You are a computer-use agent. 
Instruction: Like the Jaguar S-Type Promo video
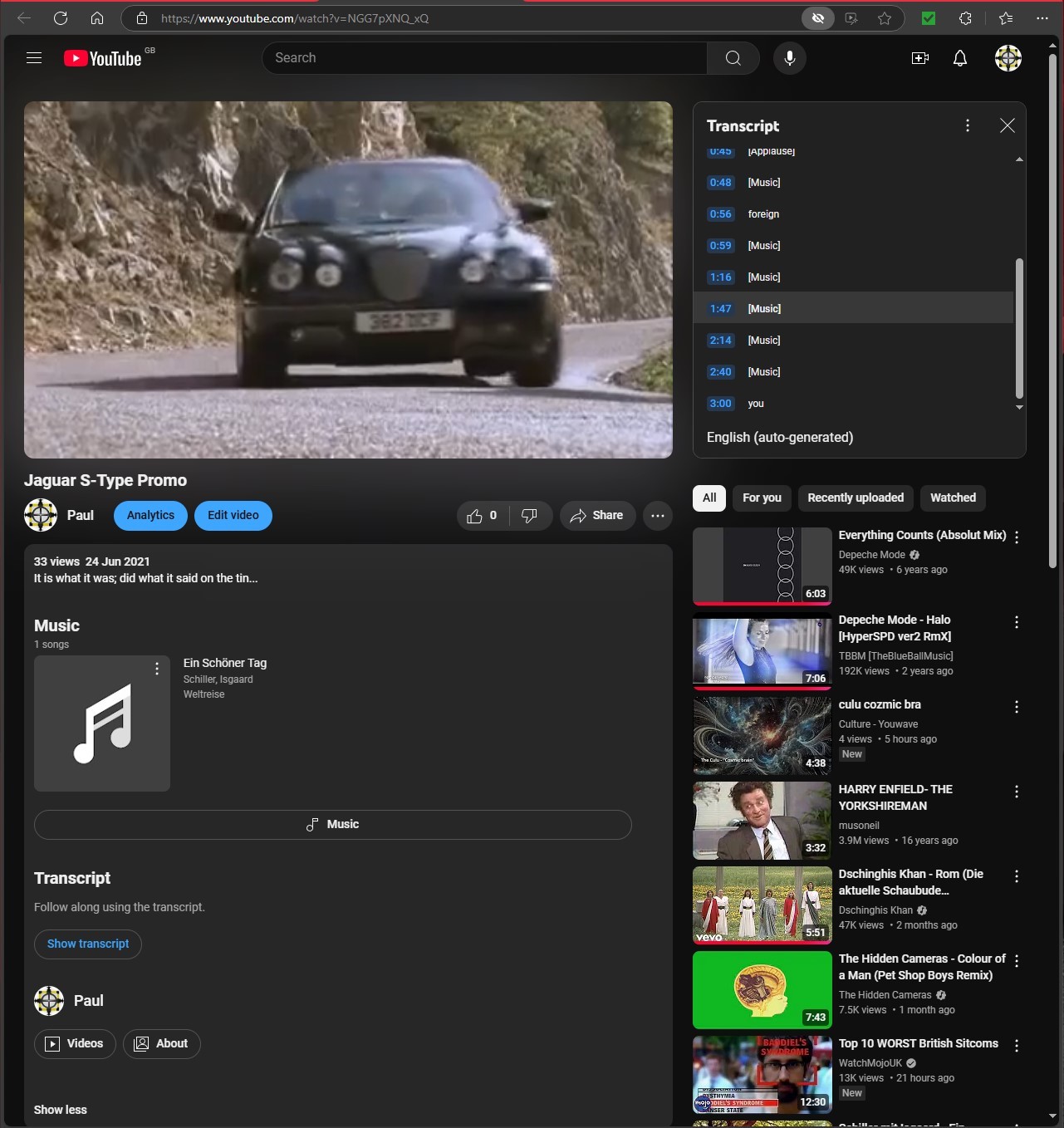pyautogui.click(x=483, y=516)
